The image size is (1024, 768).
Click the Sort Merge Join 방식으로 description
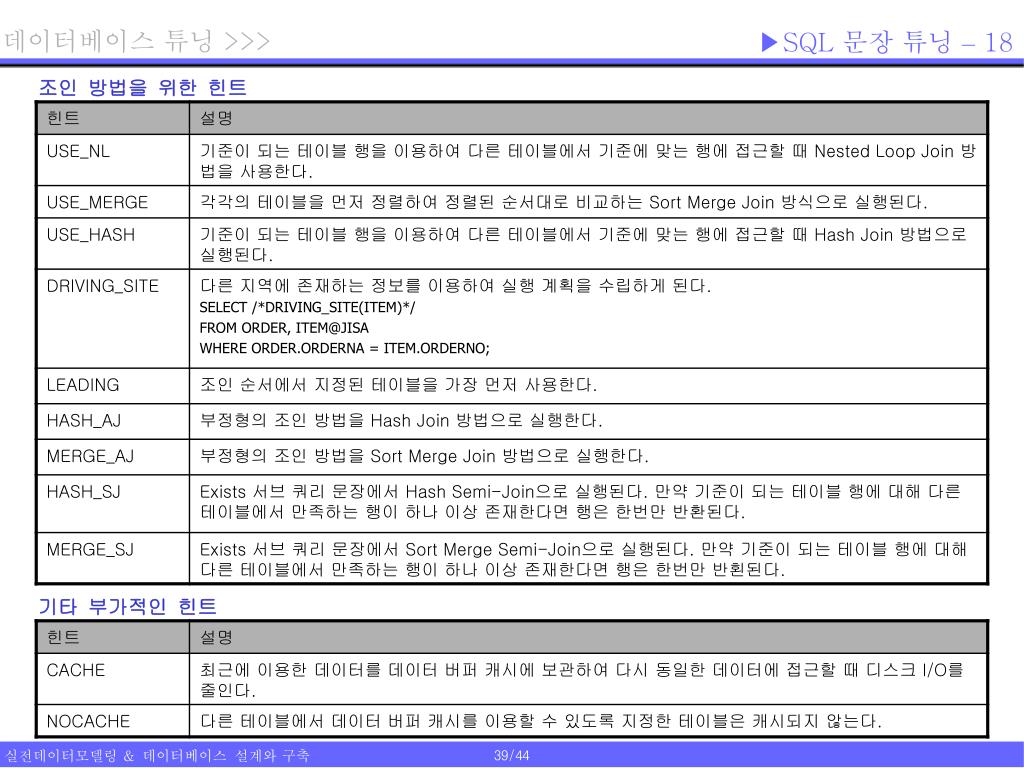point(564,202)
